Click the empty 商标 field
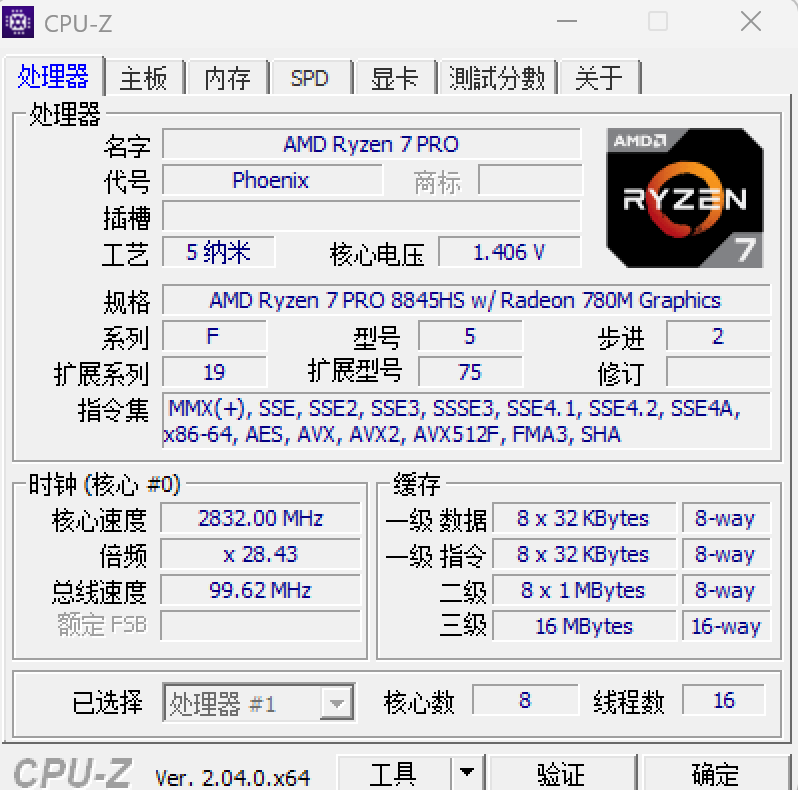Screen dimensions: 798x790 point(530,180)
